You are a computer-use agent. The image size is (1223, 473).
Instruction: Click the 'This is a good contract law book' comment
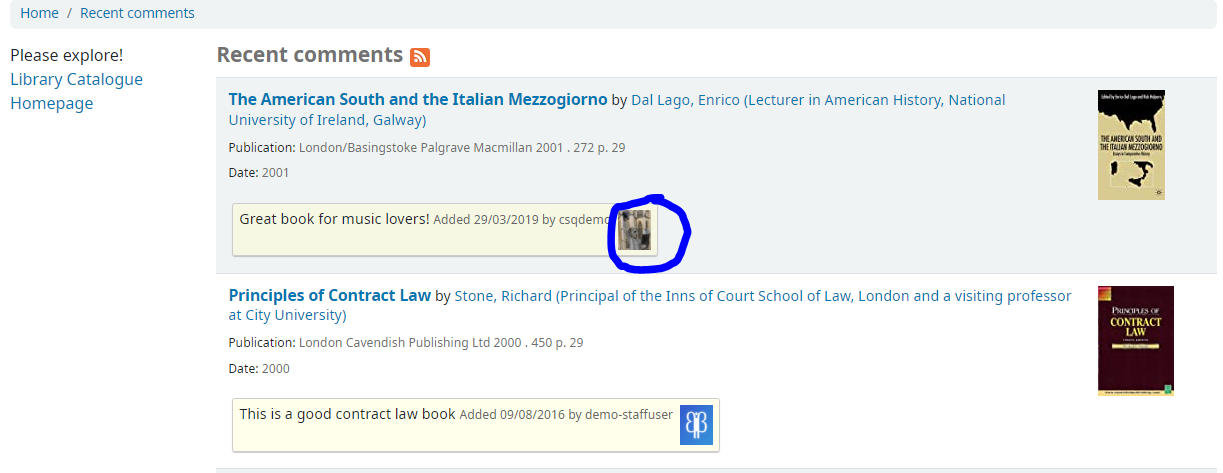pos(348,414)
